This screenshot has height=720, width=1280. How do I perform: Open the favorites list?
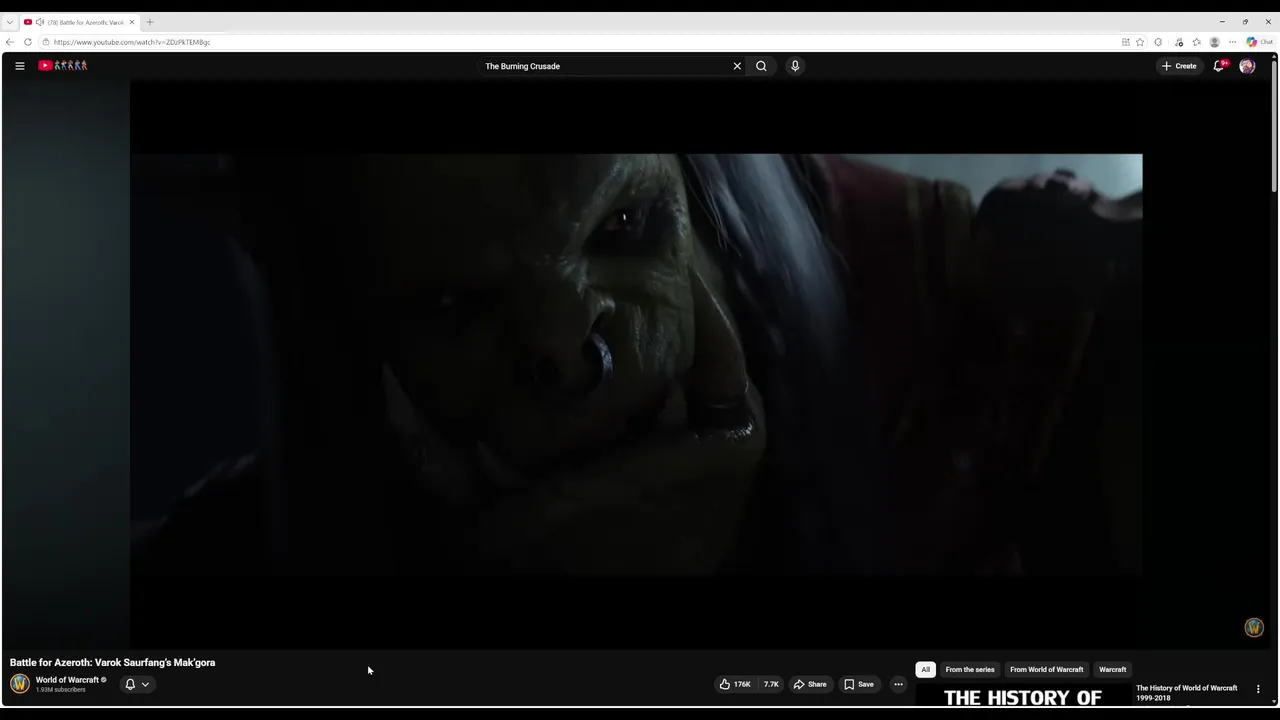[x=1196, y=42]
